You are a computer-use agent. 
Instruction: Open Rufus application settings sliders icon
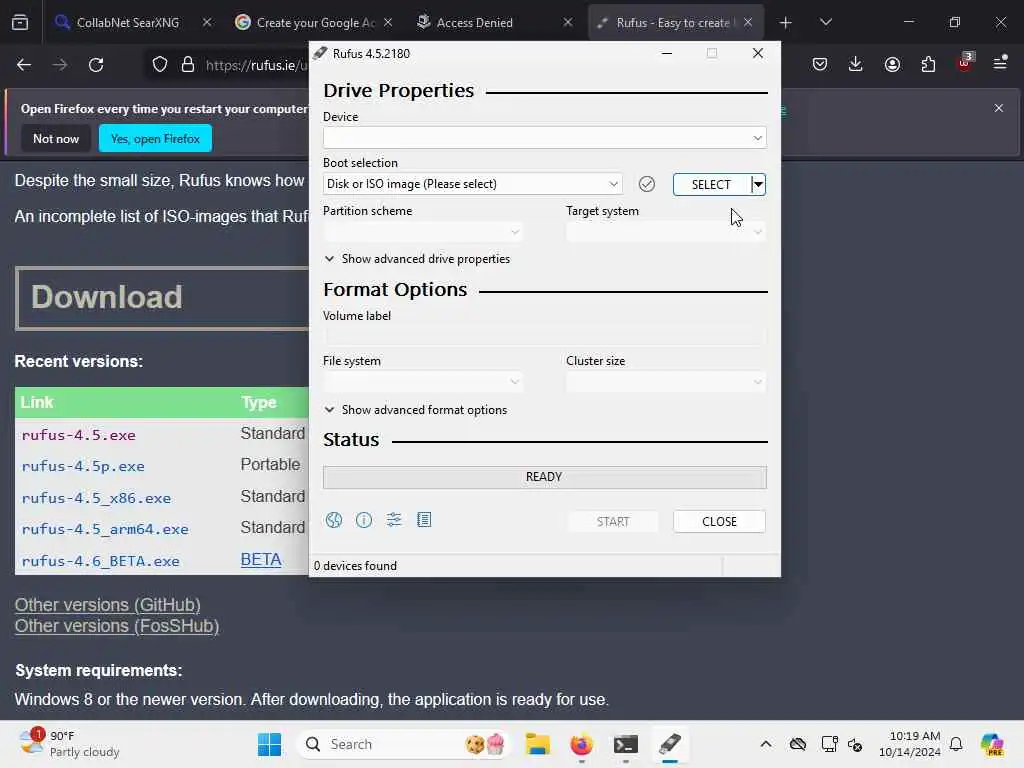(394, 520)
